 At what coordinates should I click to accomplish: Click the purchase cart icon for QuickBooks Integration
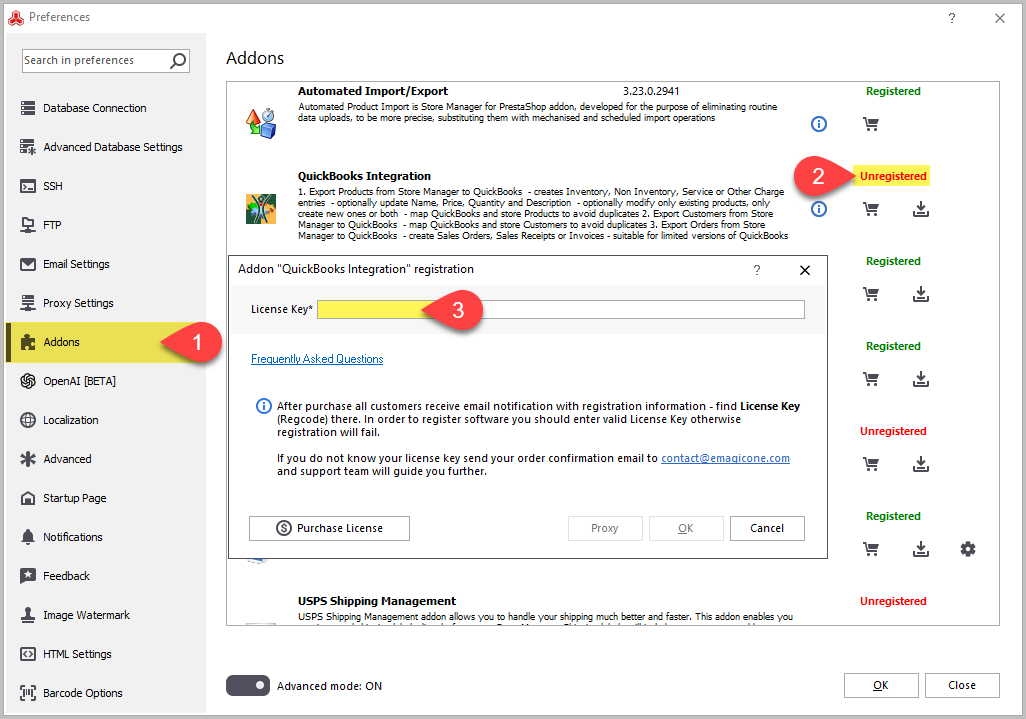tap(871, 209)
